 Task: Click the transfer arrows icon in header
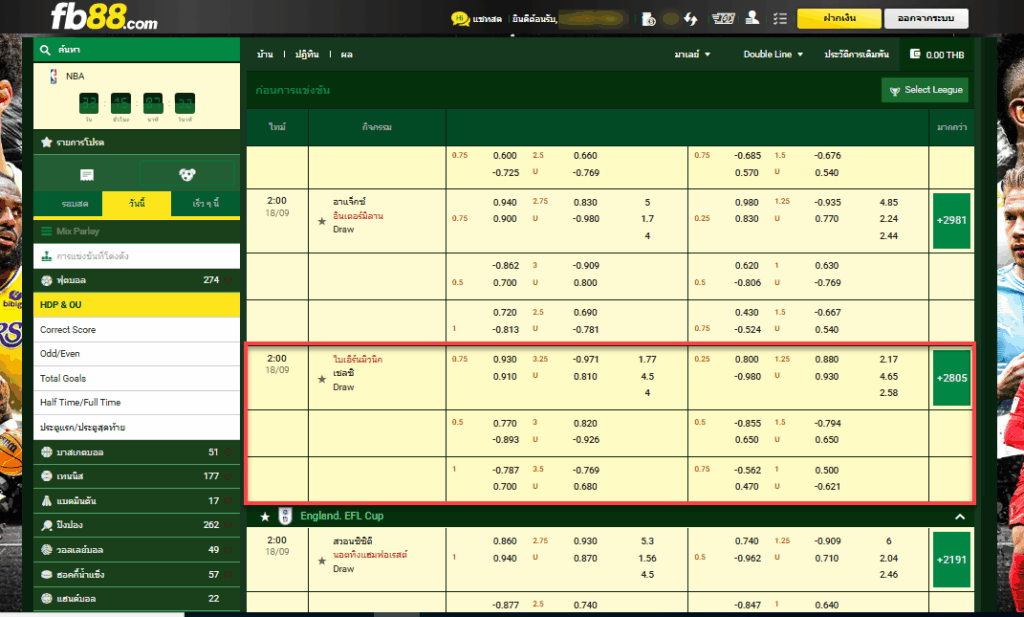(x=691, y=19)
